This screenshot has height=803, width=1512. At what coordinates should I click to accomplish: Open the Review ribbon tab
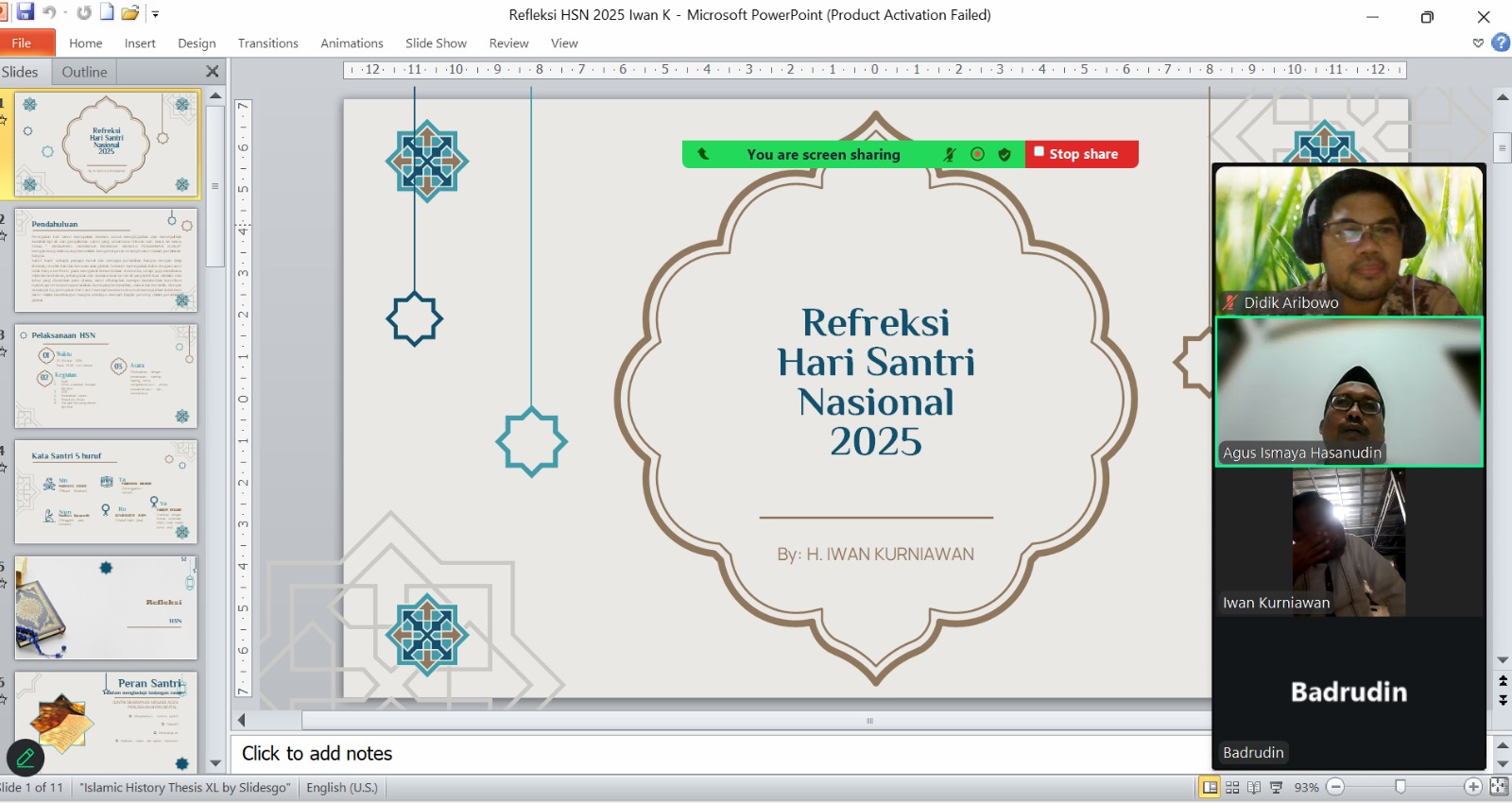point(508,43)
